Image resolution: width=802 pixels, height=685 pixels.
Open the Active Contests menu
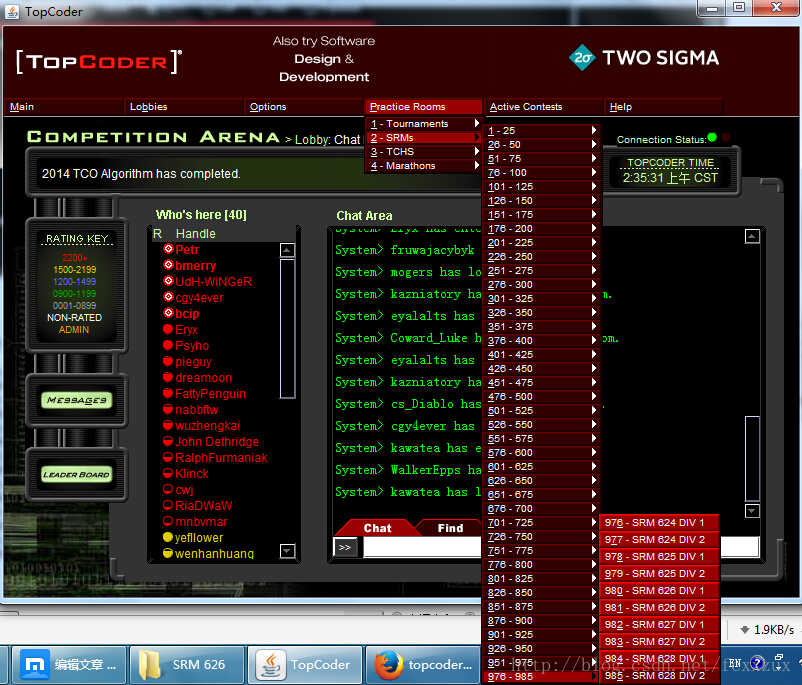(x=544, y=106)
